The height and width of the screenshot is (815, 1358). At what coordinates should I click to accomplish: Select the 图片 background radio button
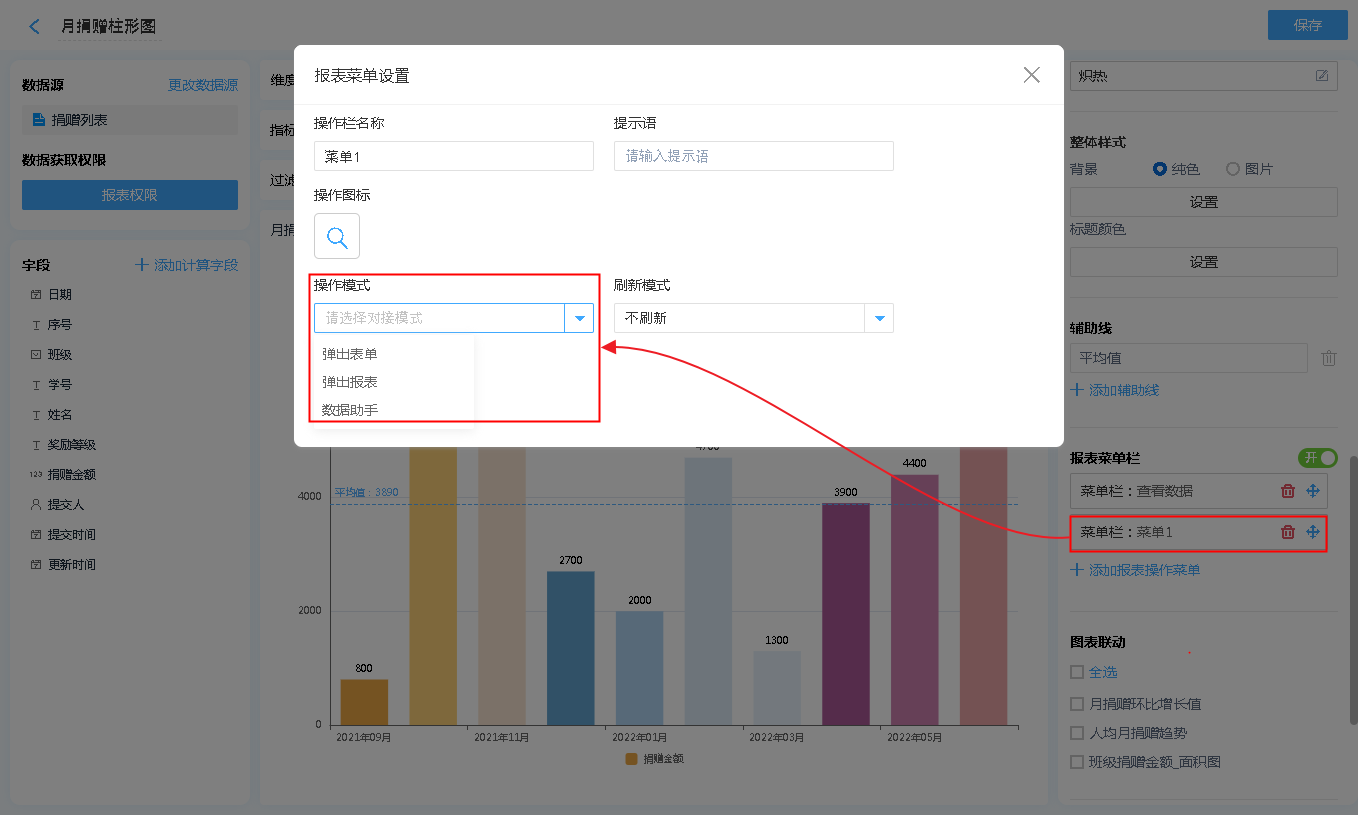[1233, 169]
